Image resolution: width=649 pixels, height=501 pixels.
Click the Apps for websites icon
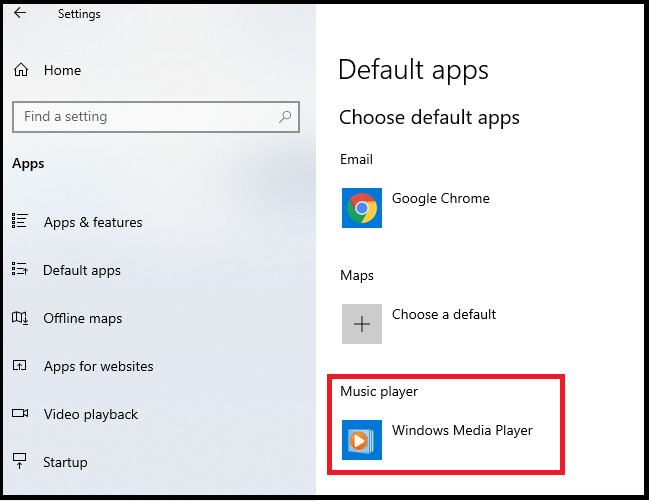[19, 365]
